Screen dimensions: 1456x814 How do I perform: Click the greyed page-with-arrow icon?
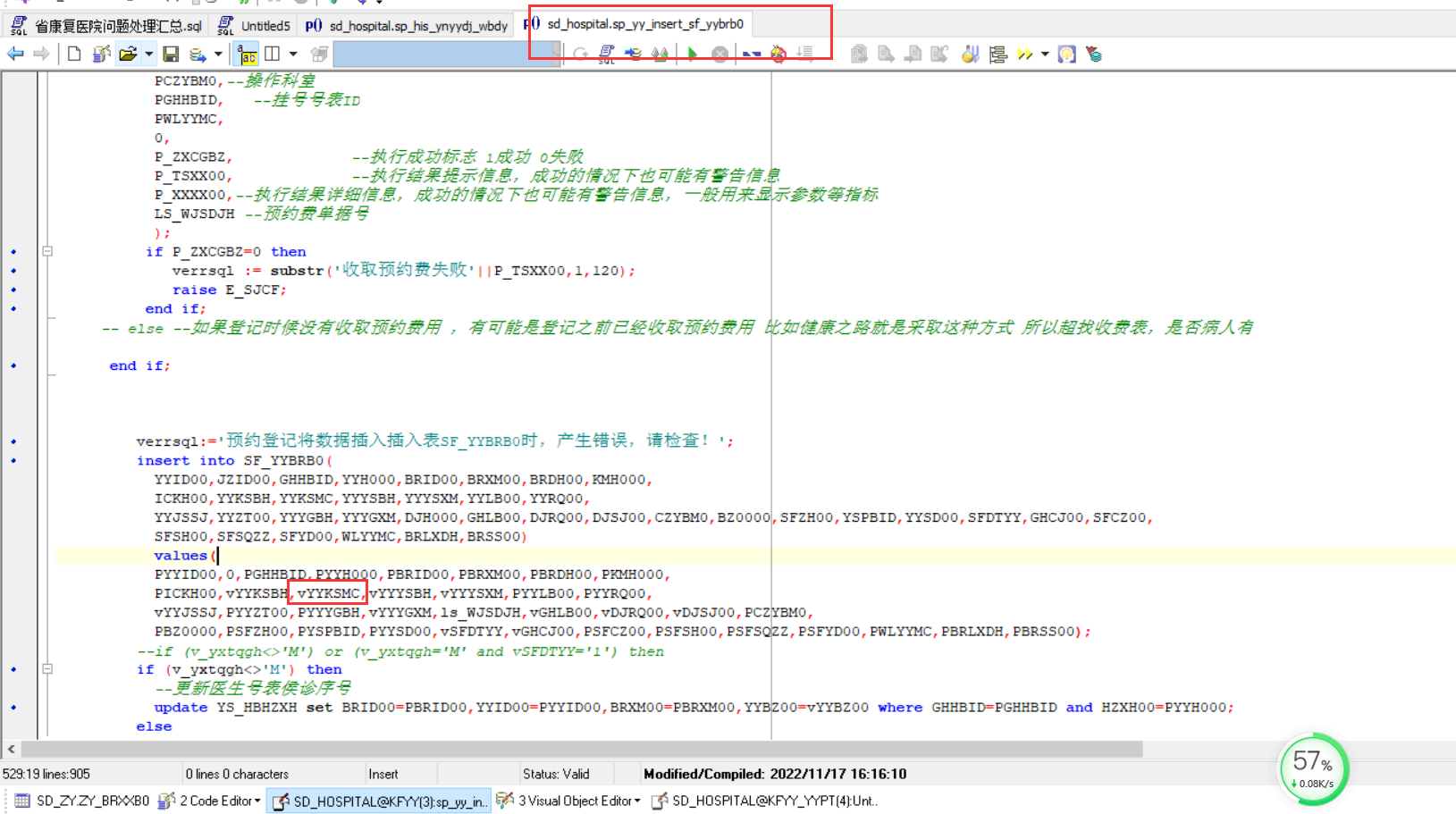click(886, 55)
